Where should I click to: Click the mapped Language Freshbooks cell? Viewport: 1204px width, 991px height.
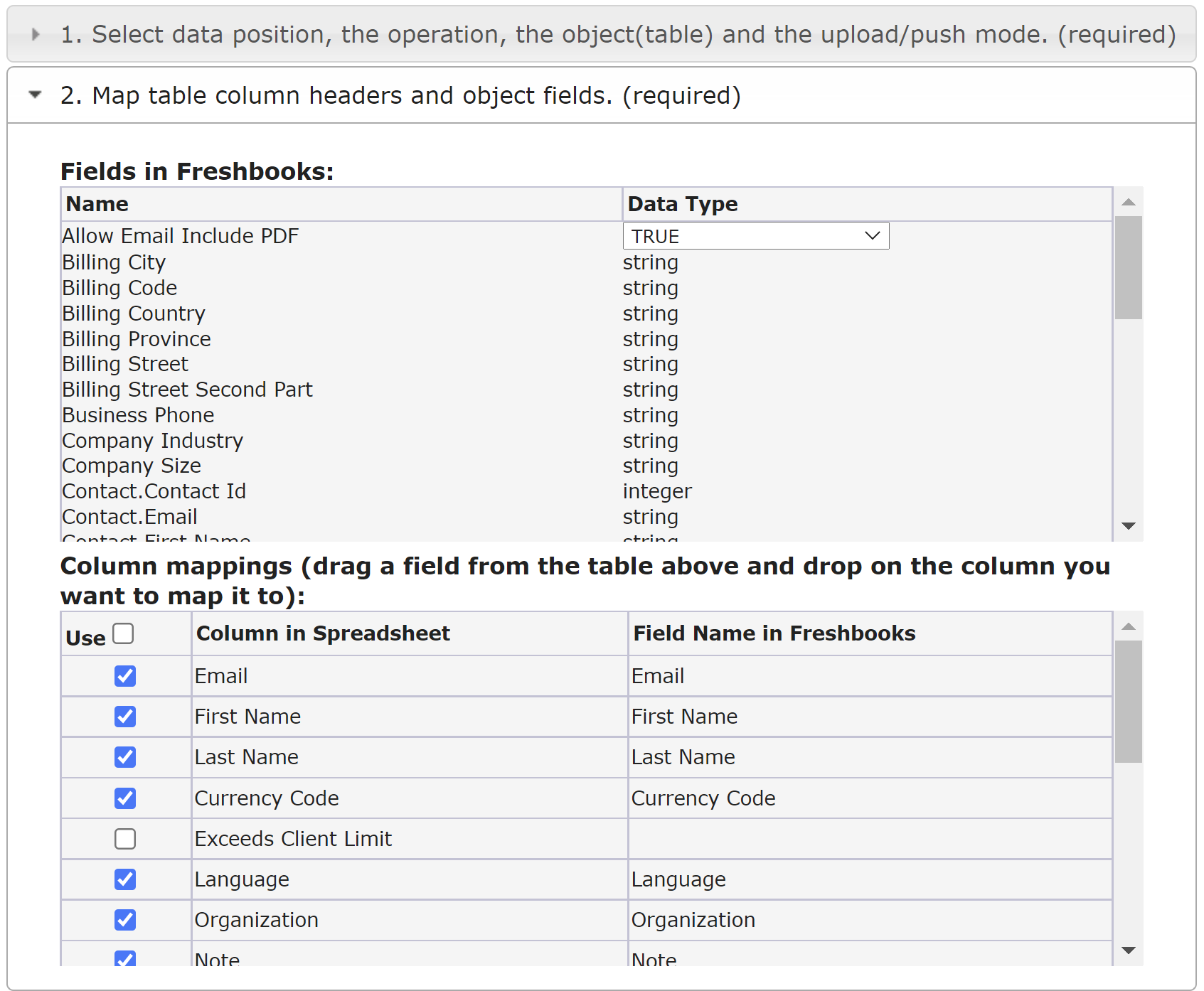(870, 879)
